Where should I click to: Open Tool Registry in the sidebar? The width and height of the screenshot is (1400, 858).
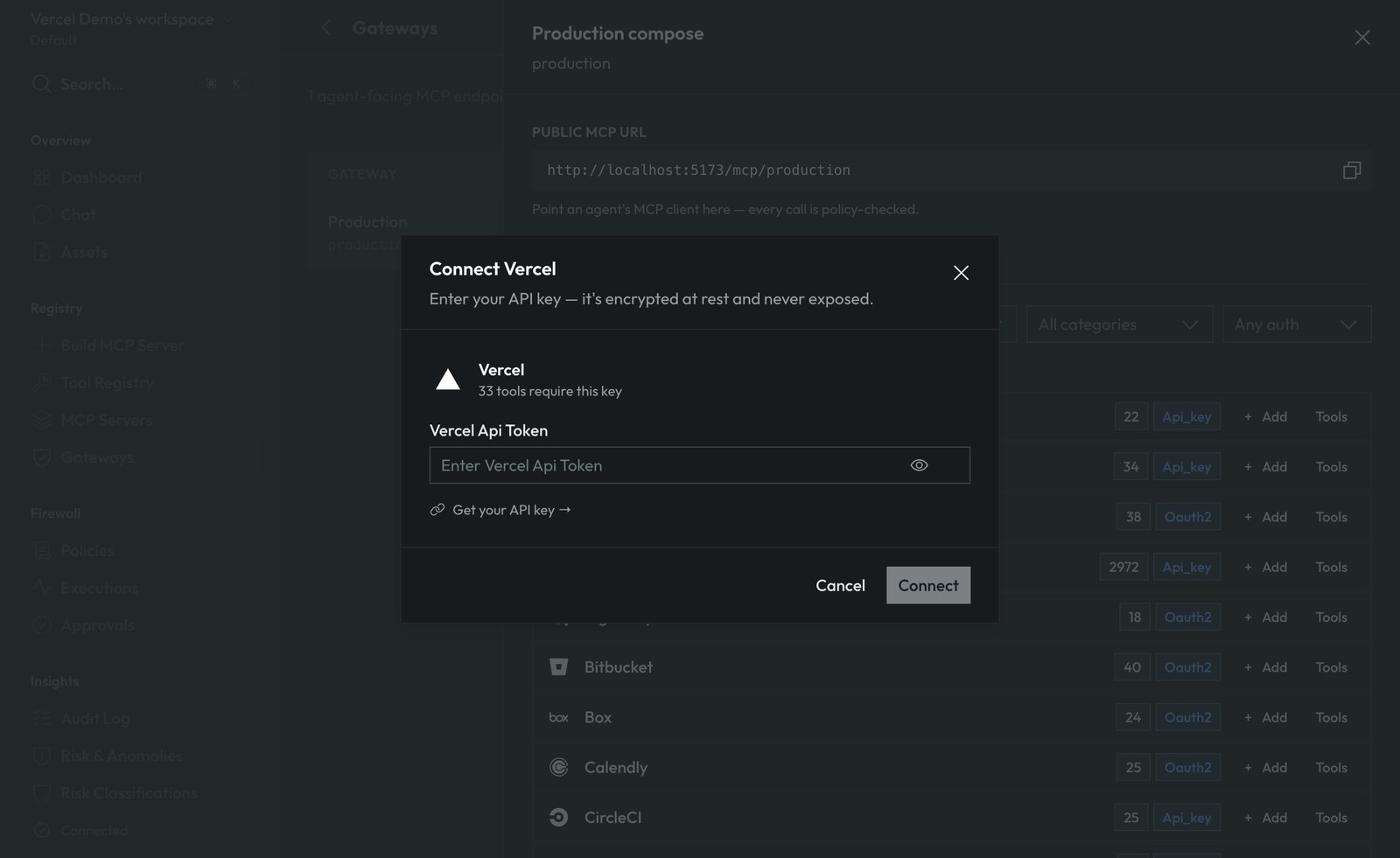point(107,383)
